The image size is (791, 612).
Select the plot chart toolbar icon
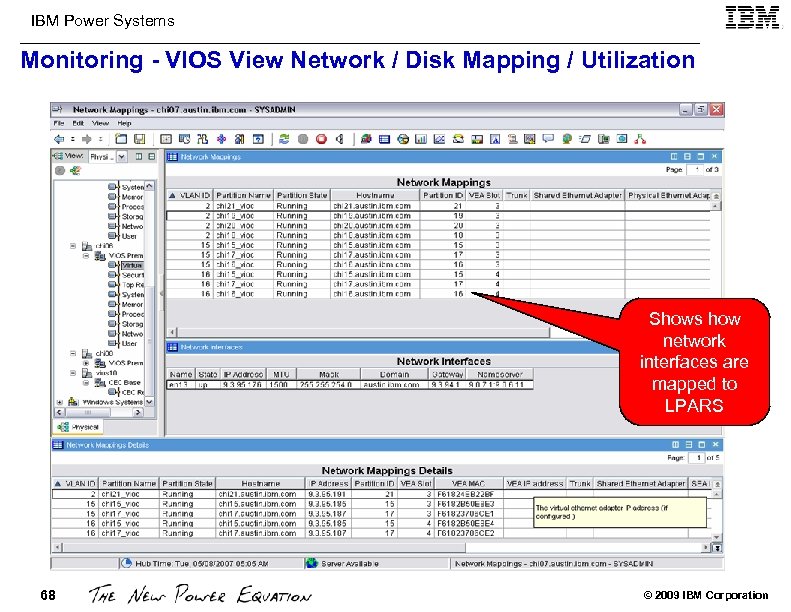point(439,139)
